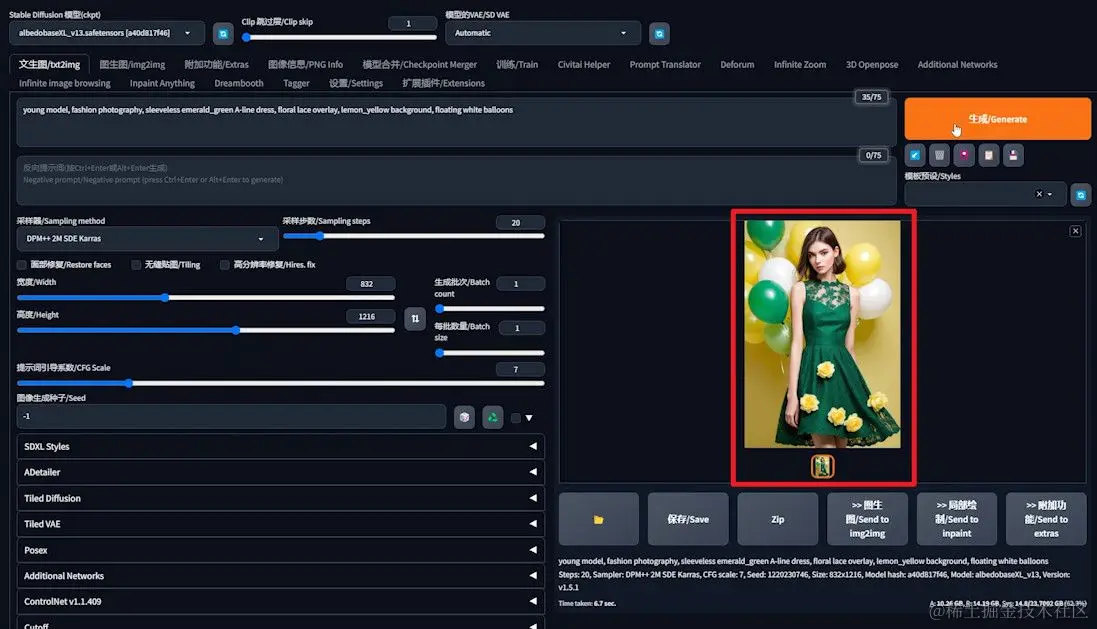Adjust the Sampling steps slider

tap(413, 236)
